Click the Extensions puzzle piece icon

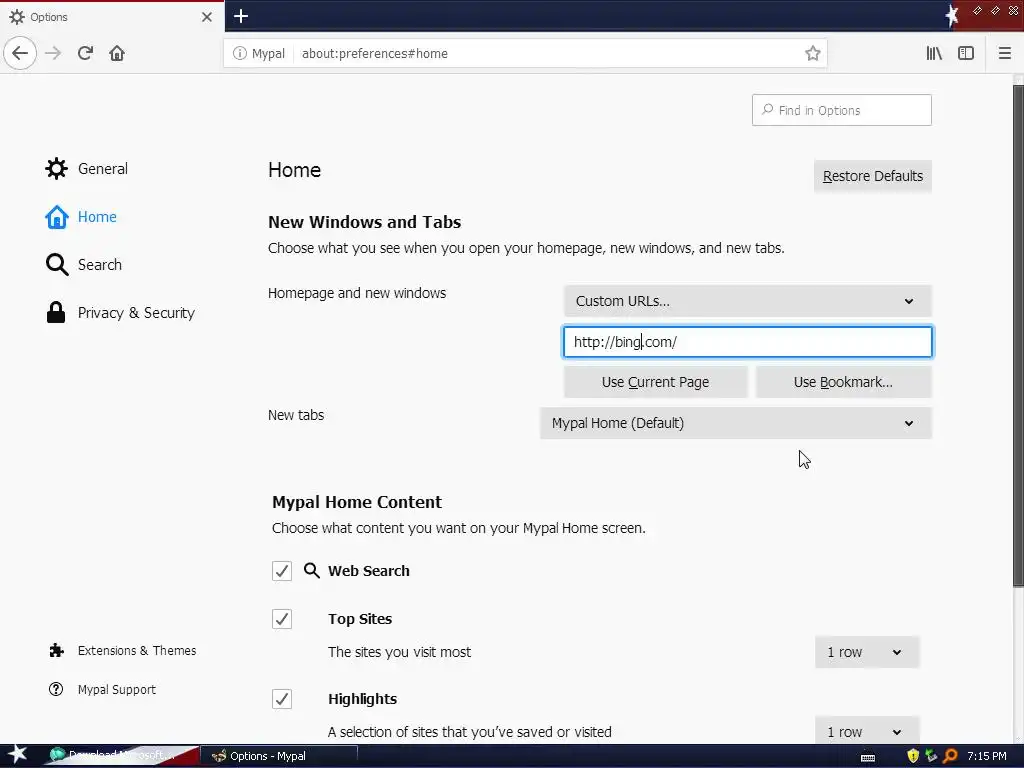pos(57,650)
